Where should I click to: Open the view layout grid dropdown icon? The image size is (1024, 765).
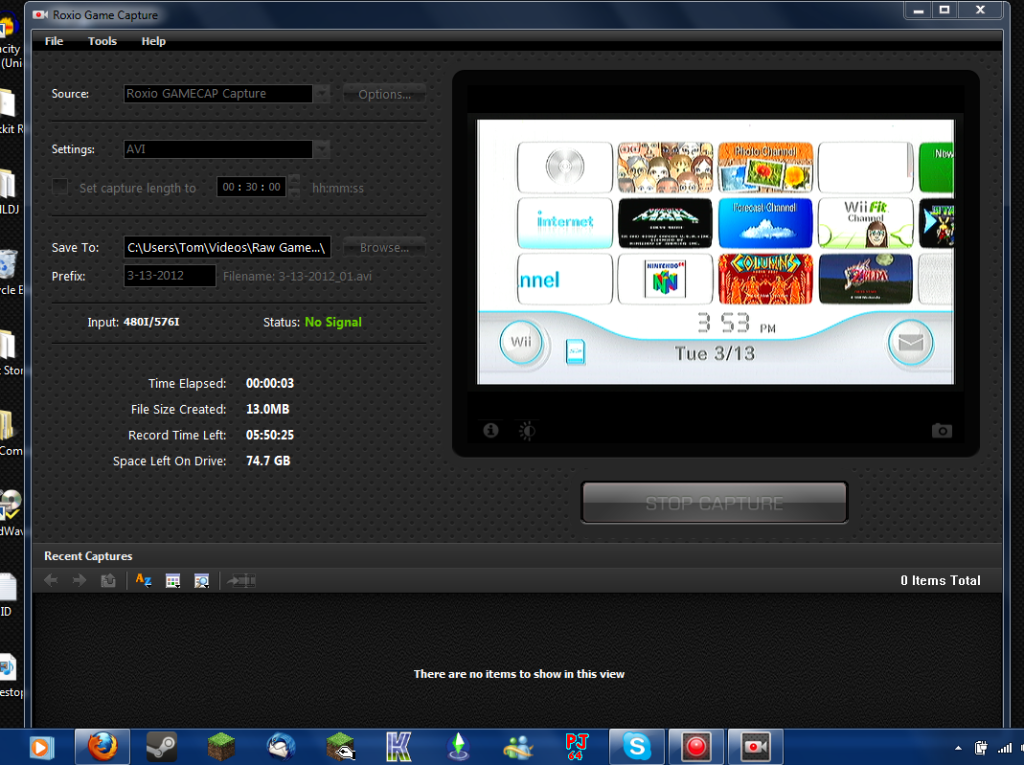(172, 580)
